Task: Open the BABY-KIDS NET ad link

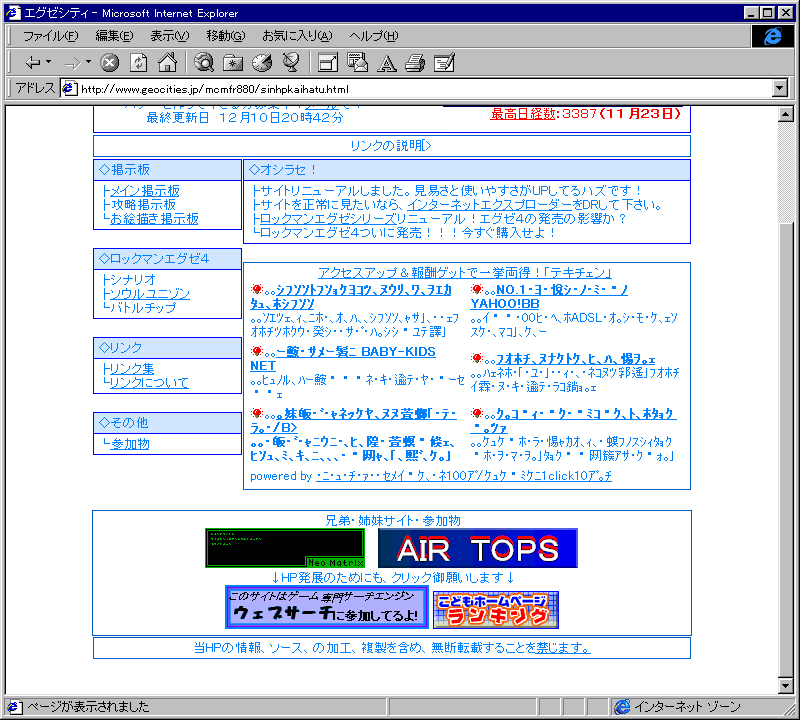Action: click(343, 359)
